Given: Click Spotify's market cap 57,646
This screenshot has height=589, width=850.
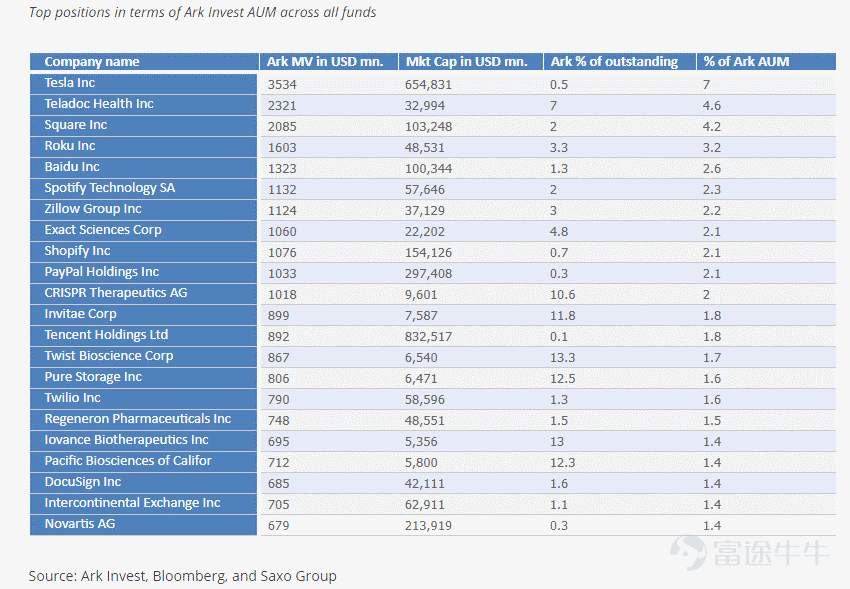Looking at the screenshot, I should [x=425, y=190].
